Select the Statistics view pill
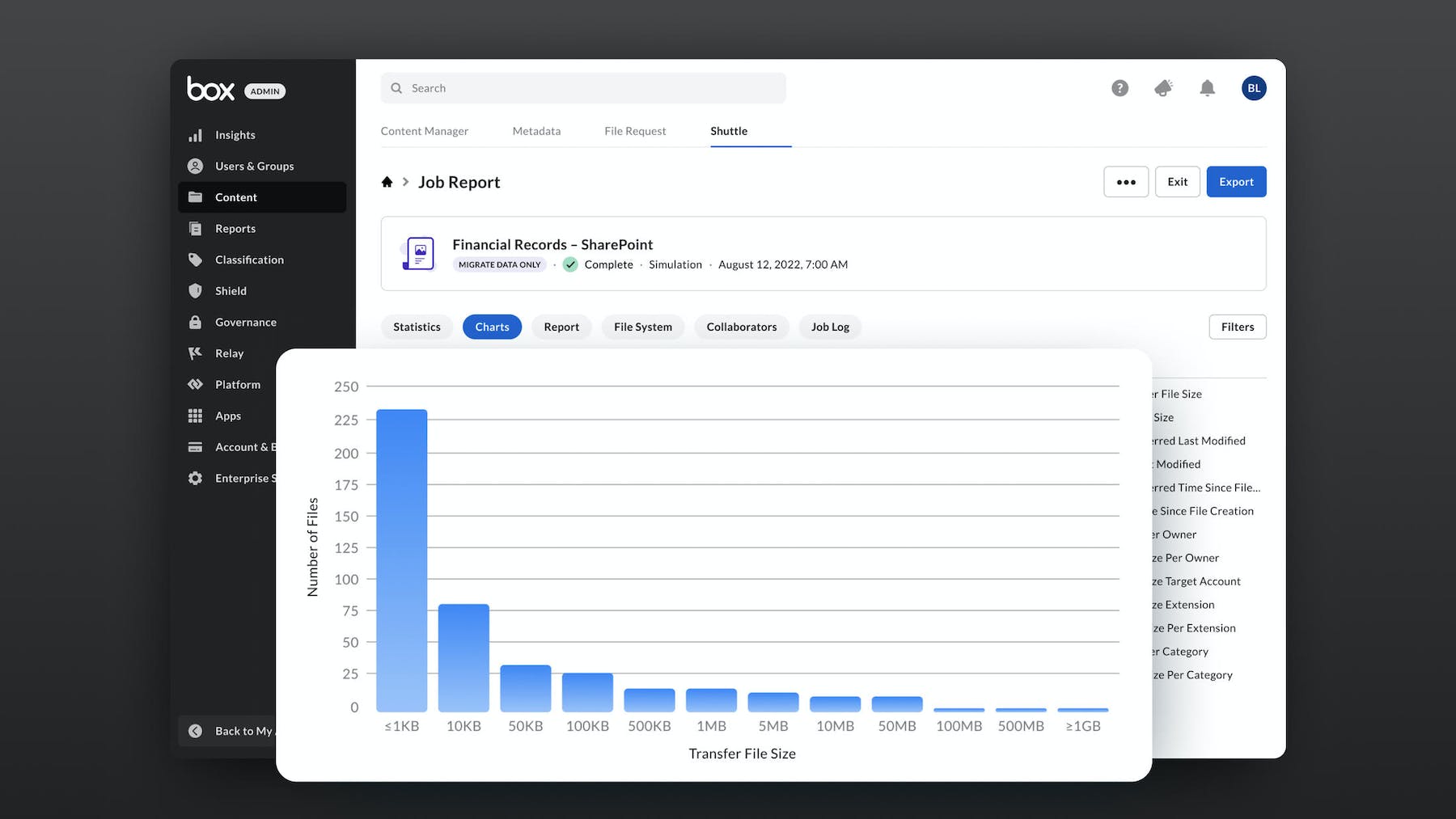Image resolution: width=1456 pixels, height=819 pixels. tap(417, 327)
